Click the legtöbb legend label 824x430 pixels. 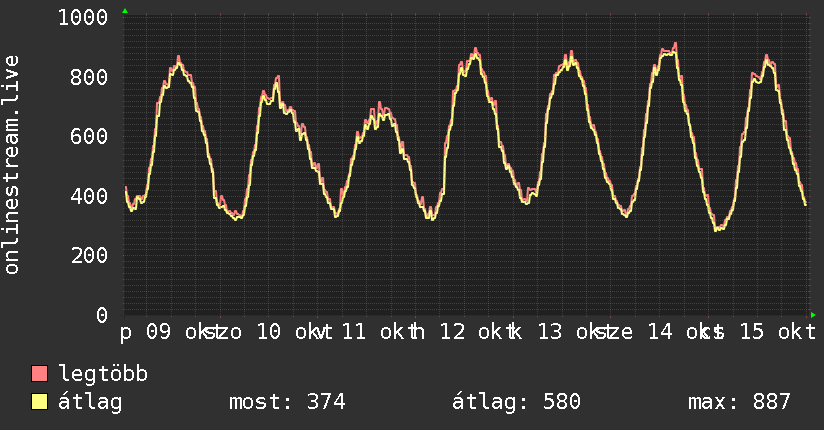[103, 374]
